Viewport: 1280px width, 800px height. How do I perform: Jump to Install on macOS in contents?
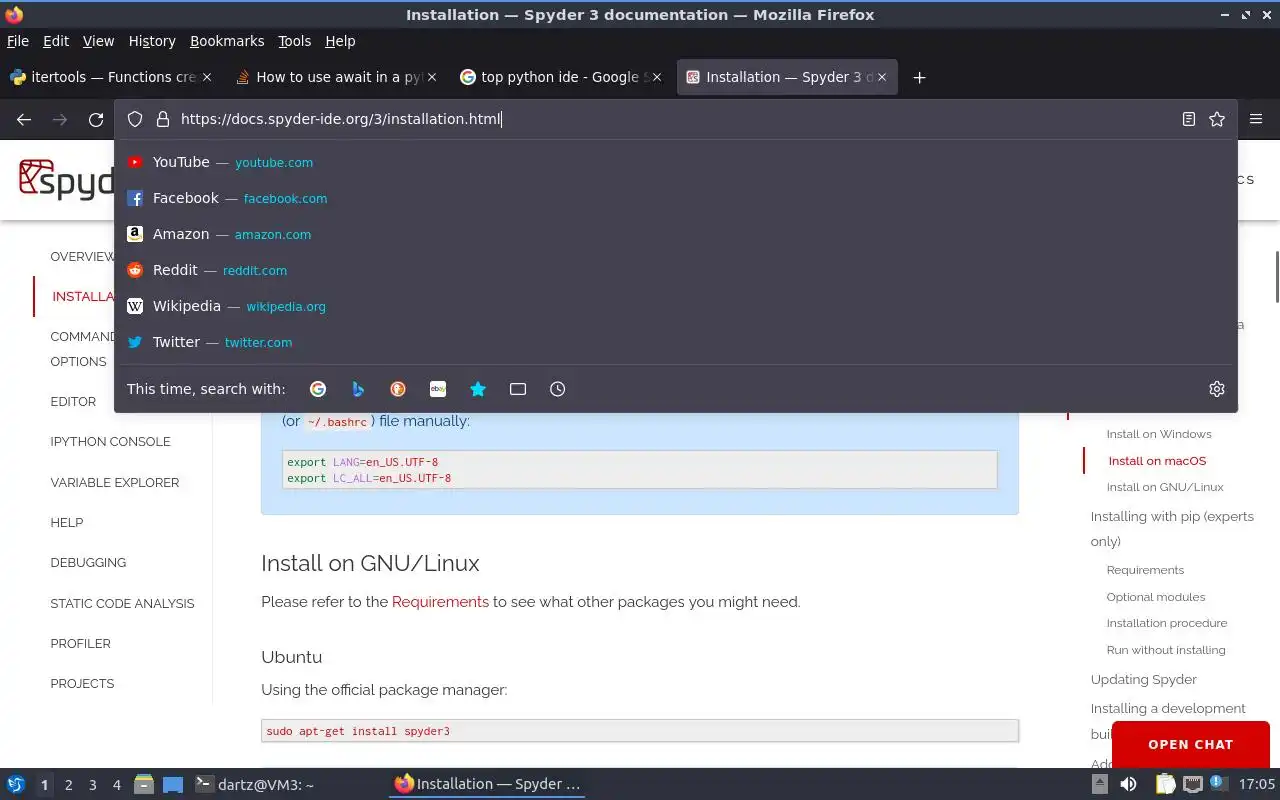point(1157,461)
